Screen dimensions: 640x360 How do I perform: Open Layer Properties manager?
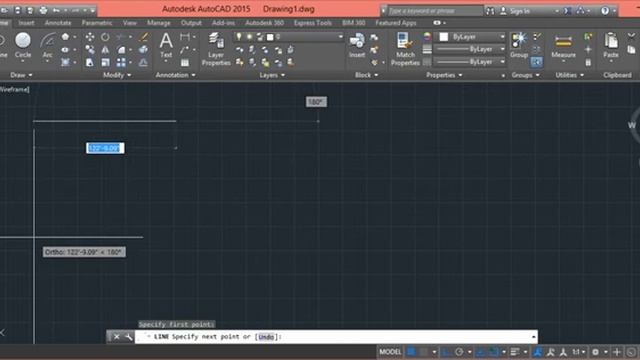point(216,49)
